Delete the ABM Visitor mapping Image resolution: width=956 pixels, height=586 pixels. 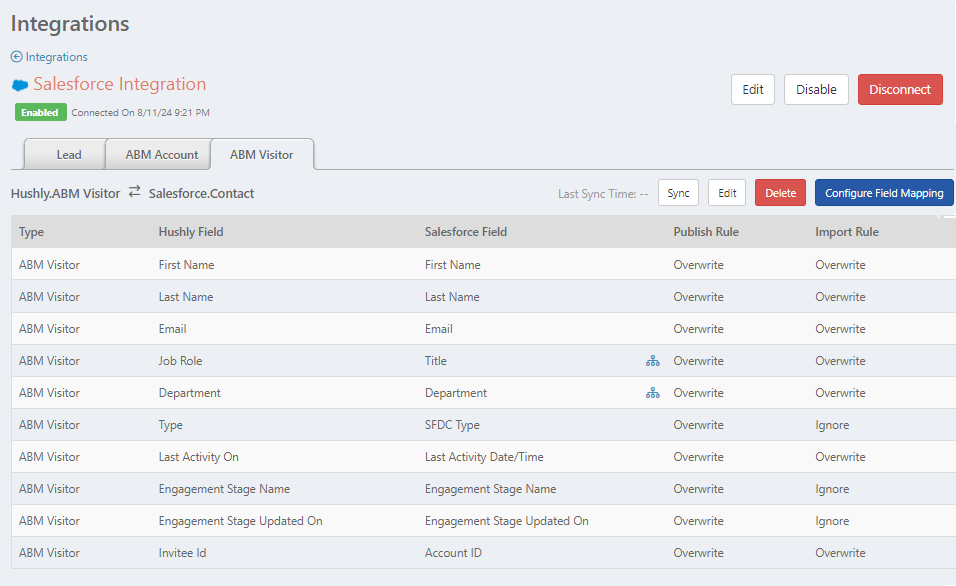tap(780, 193)
